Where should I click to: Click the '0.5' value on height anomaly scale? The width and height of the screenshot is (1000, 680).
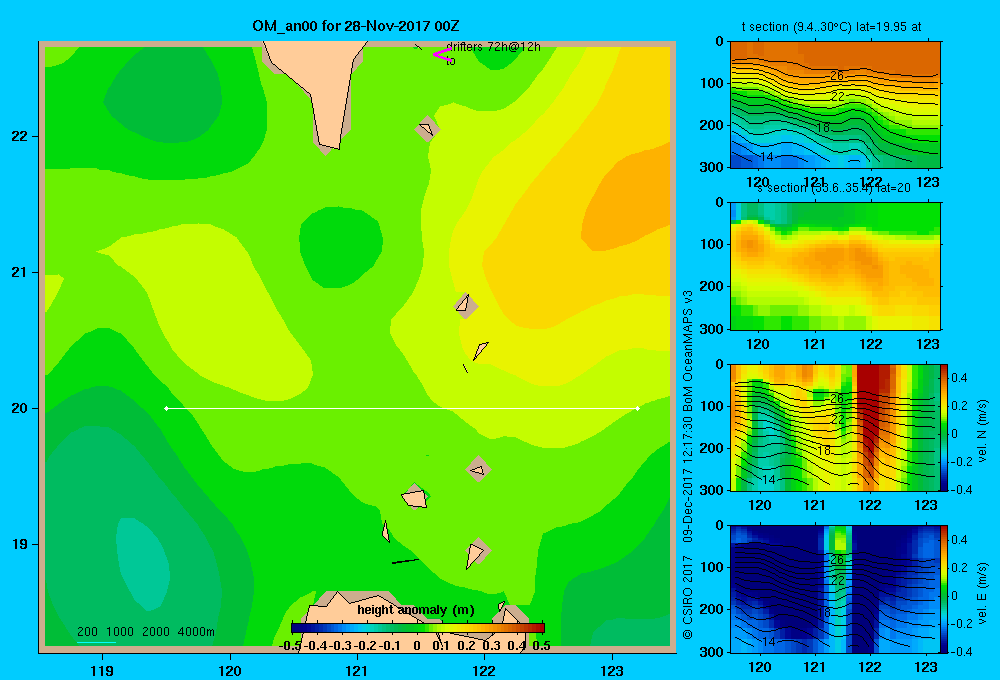[541, 645]
